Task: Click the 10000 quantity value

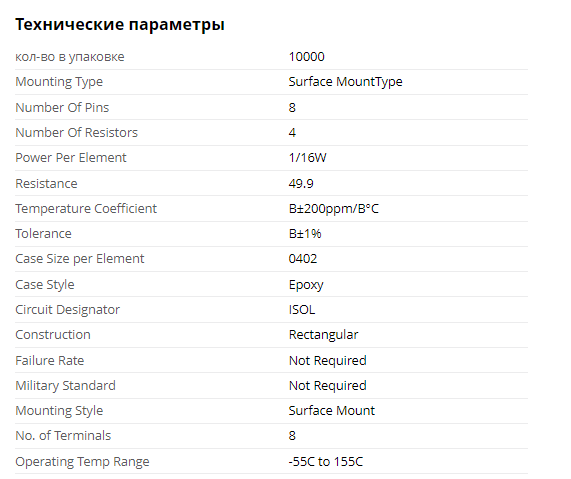Action: (x=306, y=57)
